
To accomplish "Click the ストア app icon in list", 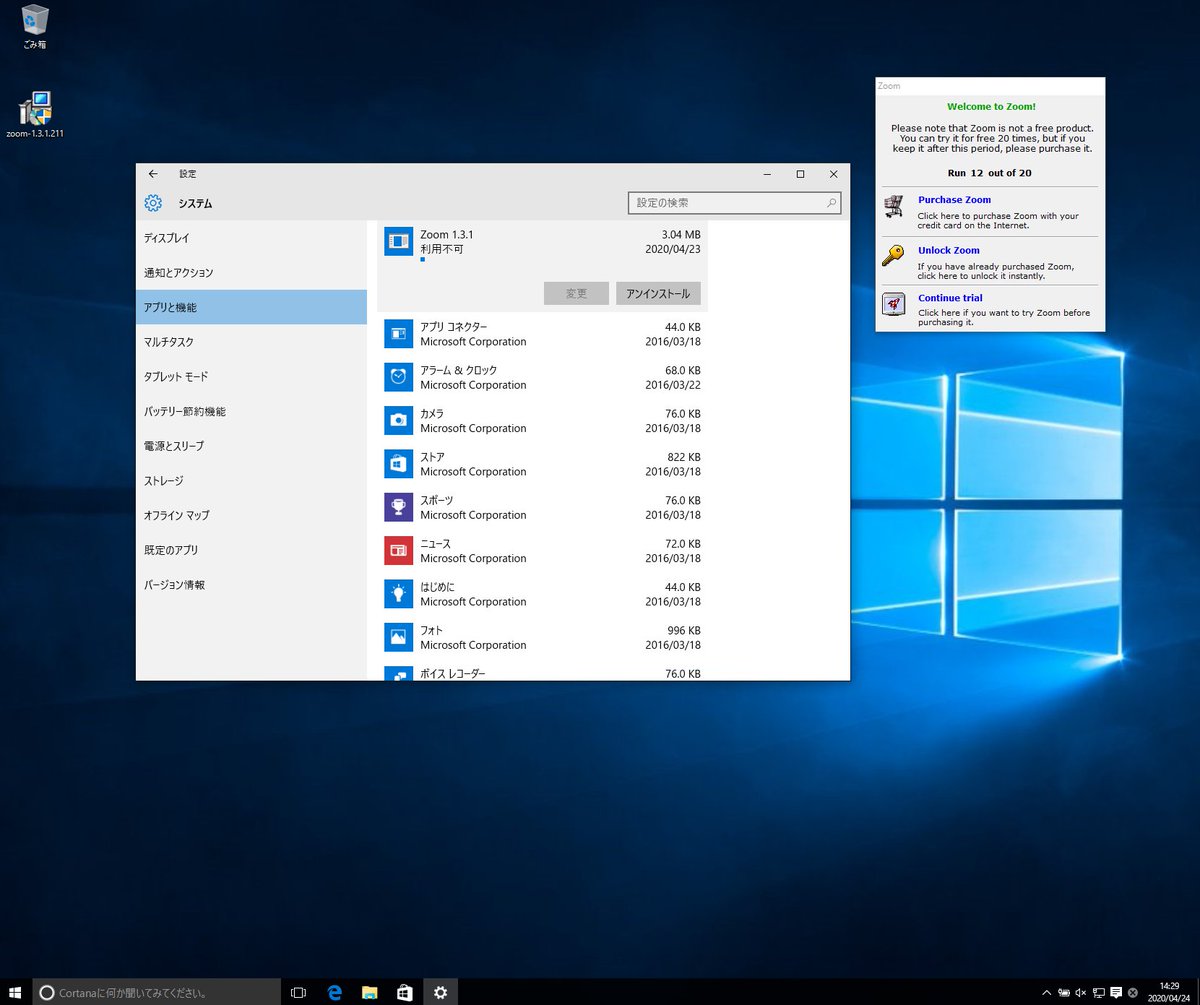I will [398, 464].
